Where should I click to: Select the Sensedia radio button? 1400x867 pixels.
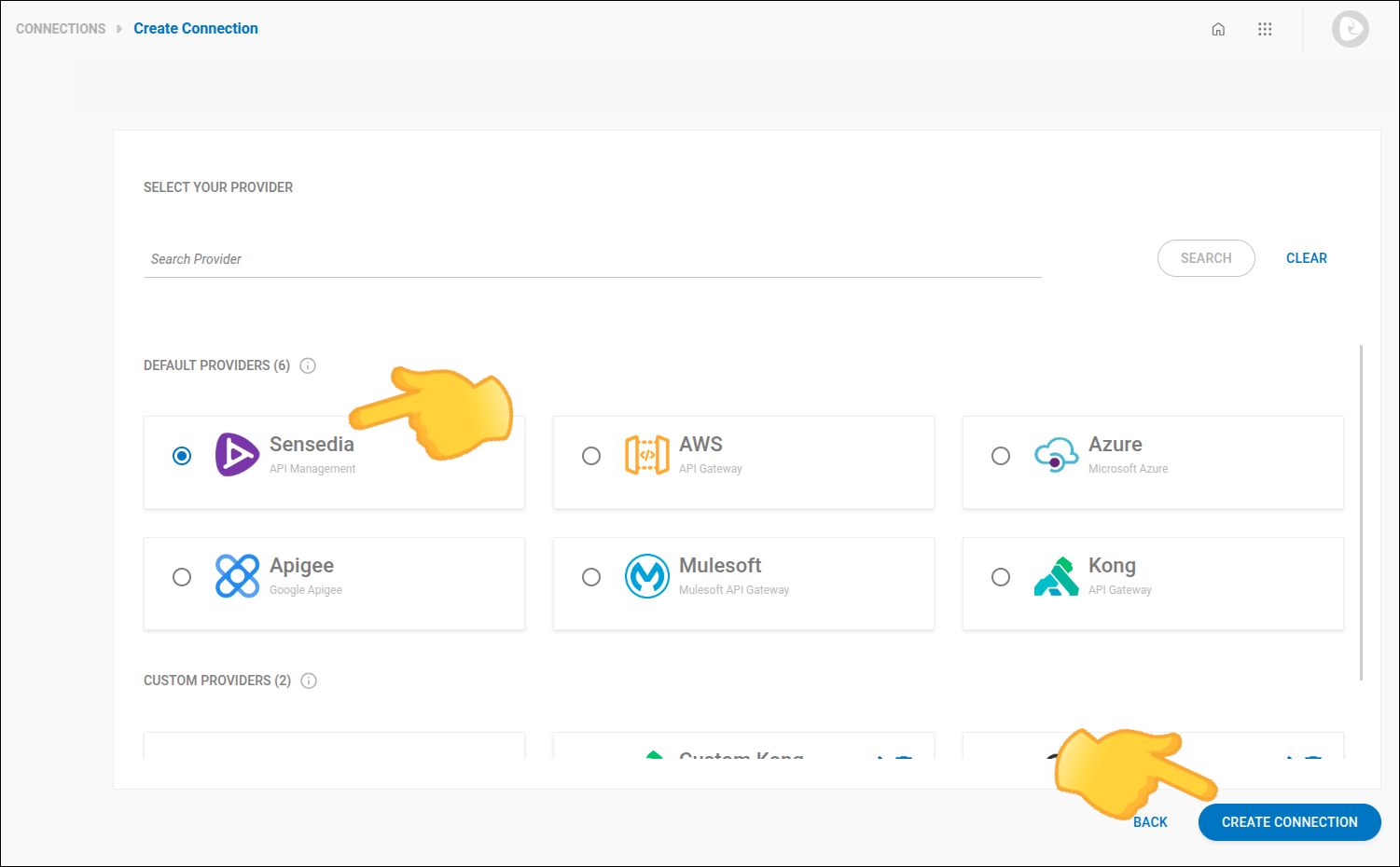(x=182, y=456)
